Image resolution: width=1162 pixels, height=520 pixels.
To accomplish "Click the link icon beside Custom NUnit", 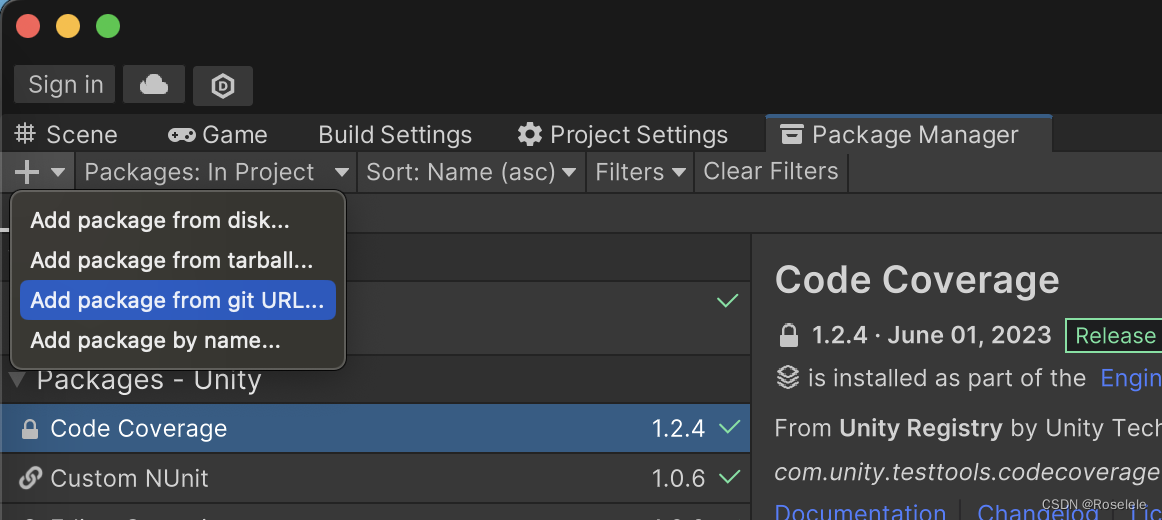I will 30,478.
